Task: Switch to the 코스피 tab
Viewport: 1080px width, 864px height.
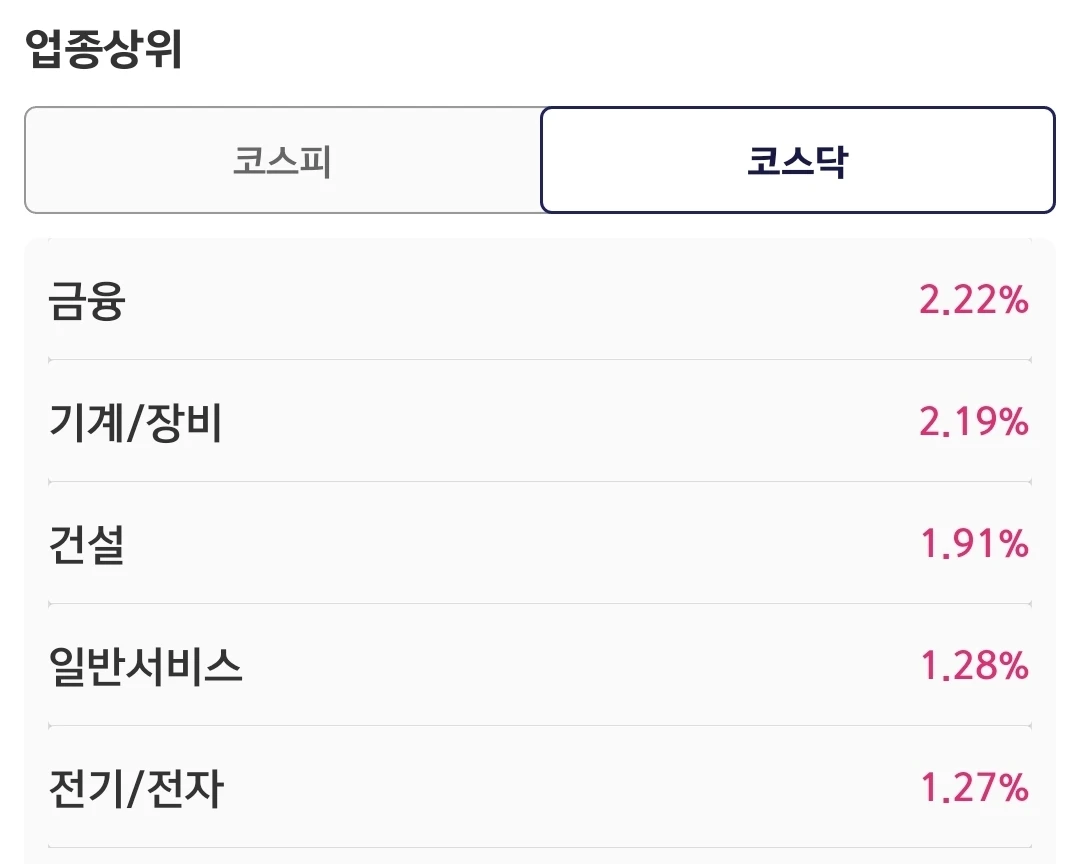Action: pyautogui.click(x=283, y=160)
